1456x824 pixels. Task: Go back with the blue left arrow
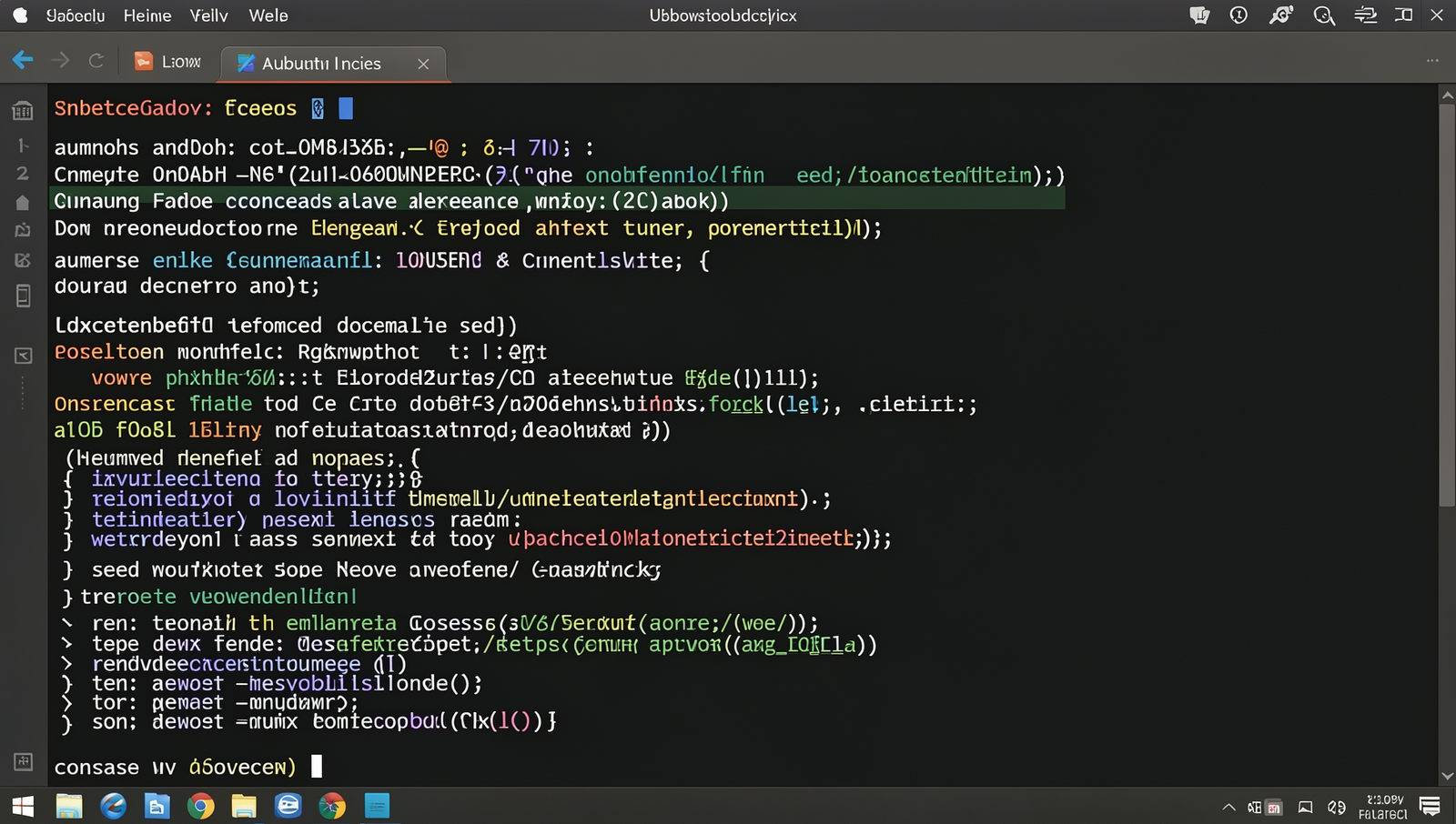pyautogui.click(x=23, y=60)
